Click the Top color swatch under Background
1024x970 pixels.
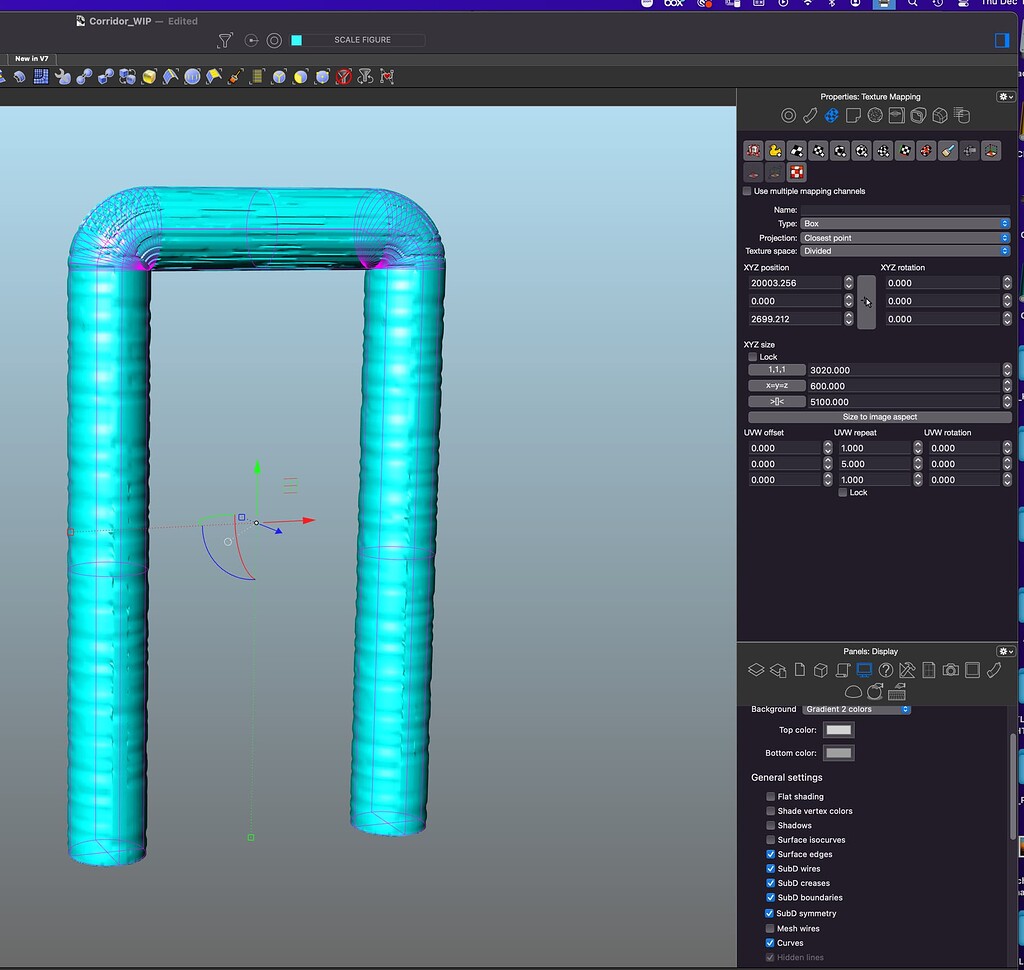click(x=838, y=729)
